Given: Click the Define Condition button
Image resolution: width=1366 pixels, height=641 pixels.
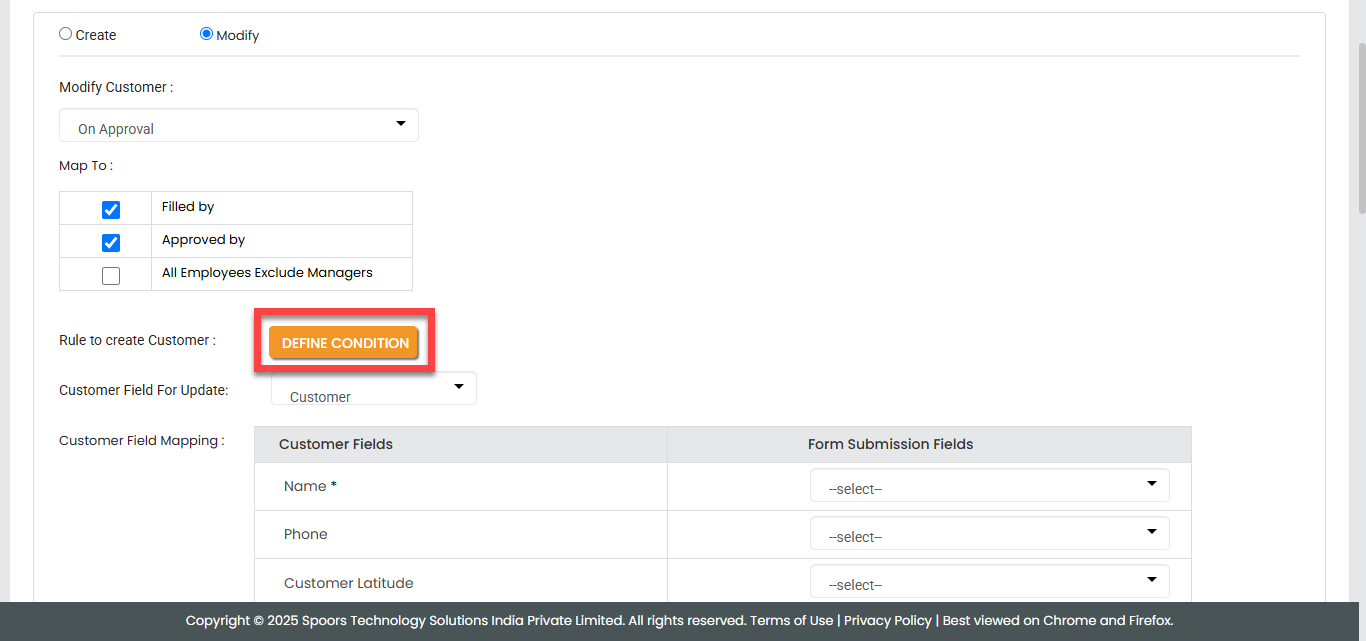Looking at the screenshot, I should [x=345, y=343].
